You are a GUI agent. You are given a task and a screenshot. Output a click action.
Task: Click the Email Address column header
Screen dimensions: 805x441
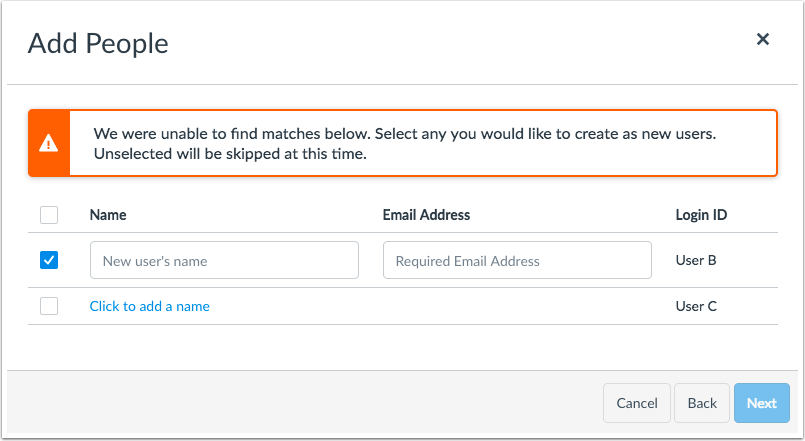426,215
